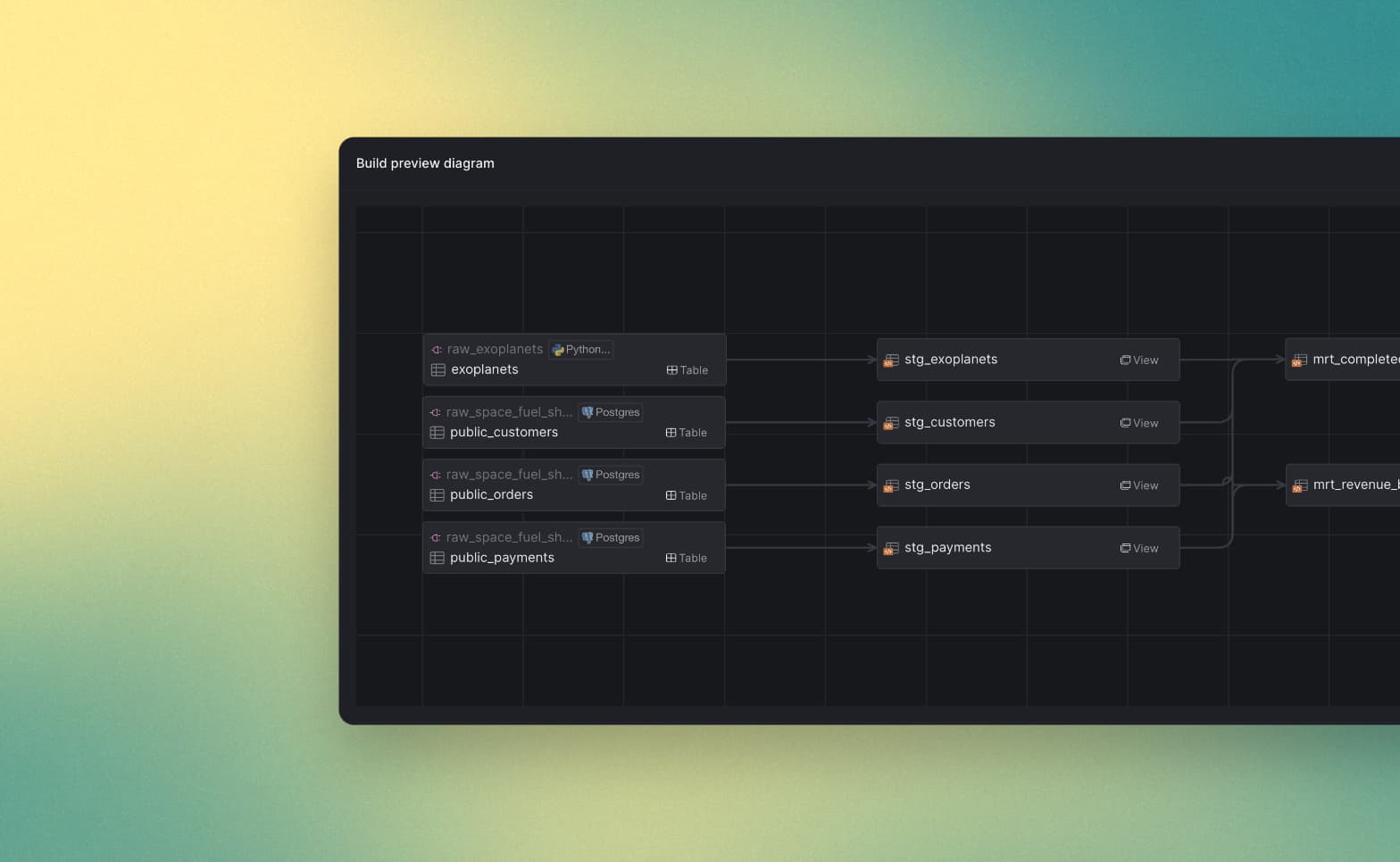Click the Postgres elephant icon in public_customers node
Viewport: 1400px width, 862px height.
coord(587,412)
